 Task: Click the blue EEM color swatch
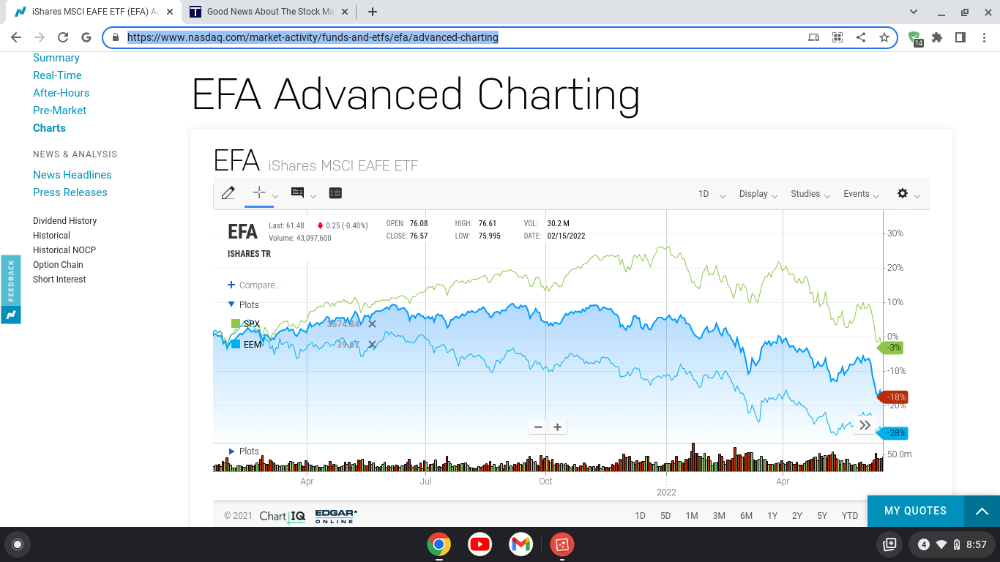click(235, 344)
